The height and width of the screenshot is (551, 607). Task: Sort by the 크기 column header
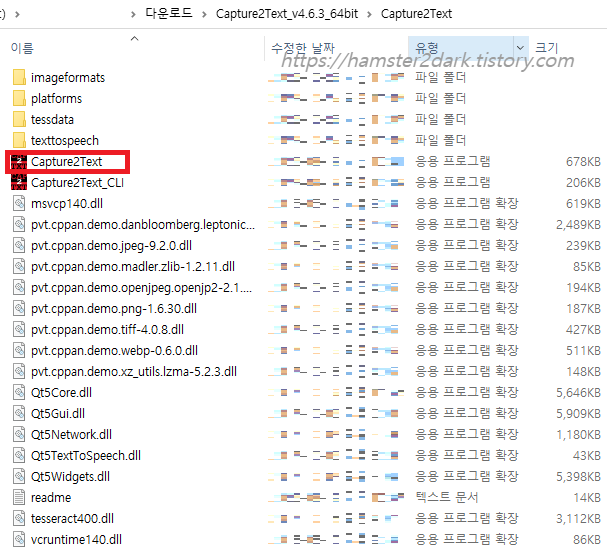[x=546, y=48]
